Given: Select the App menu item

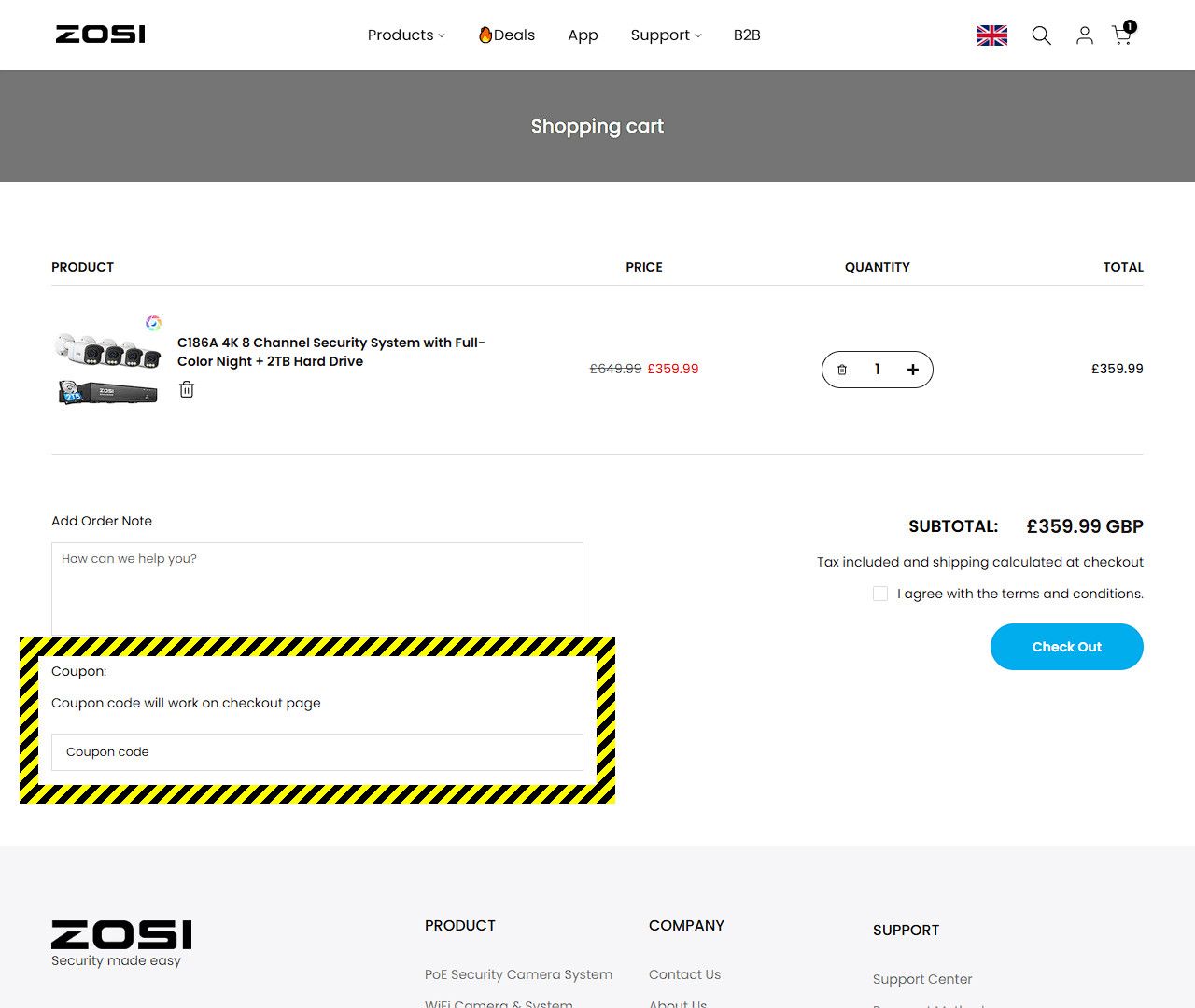Looking at the screenshot, I should pyautogui.click(x=583, y=35).
